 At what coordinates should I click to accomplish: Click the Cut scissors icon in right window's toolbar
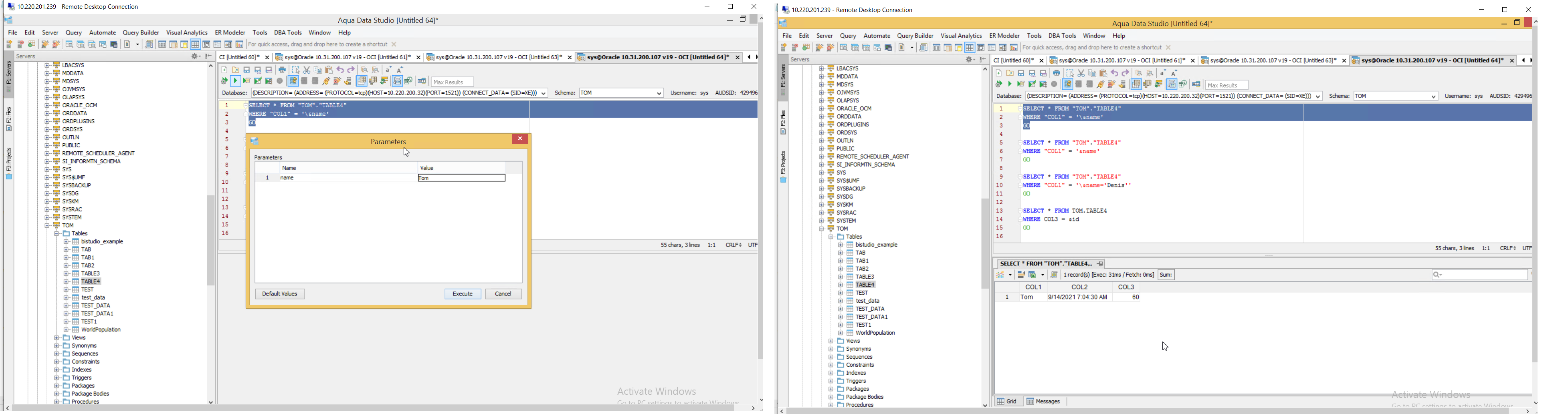[1081, 73]
